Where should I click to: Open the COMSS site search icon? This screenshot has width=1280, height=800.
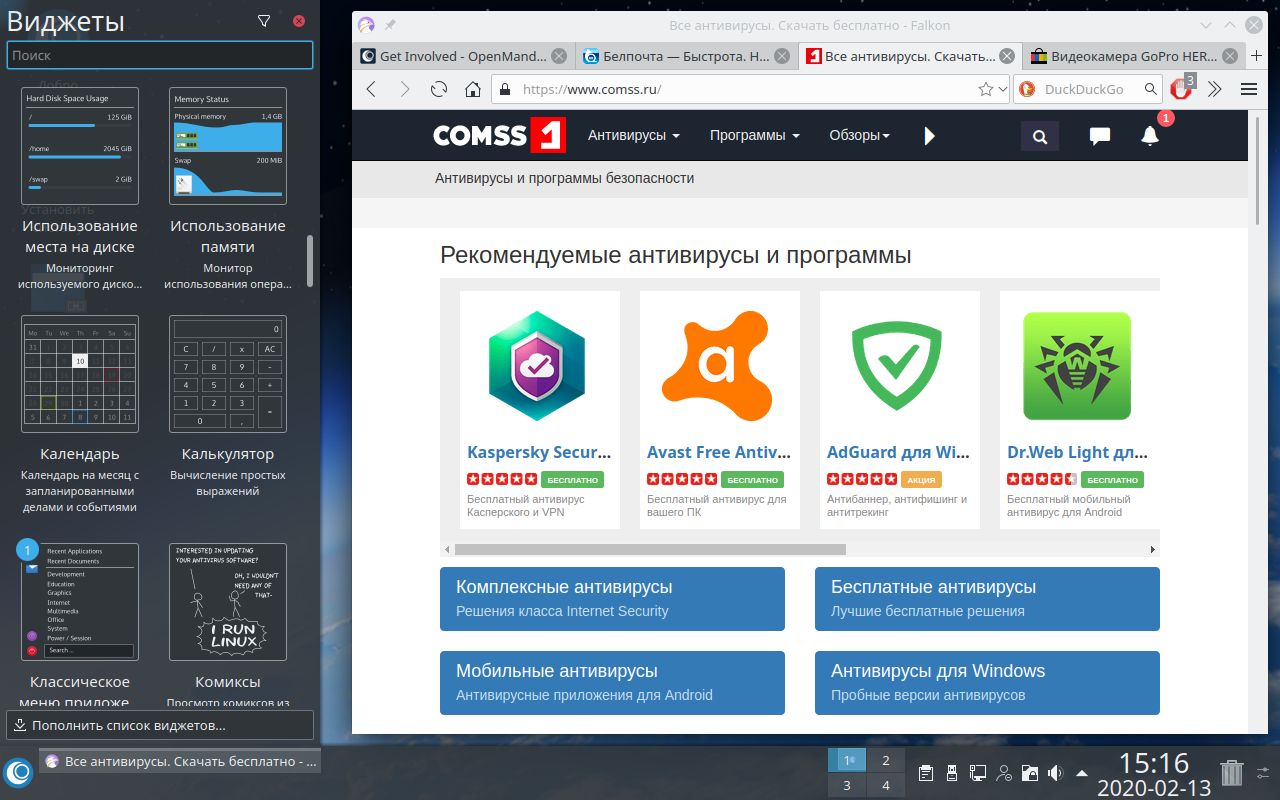(x=1040, y=136)
